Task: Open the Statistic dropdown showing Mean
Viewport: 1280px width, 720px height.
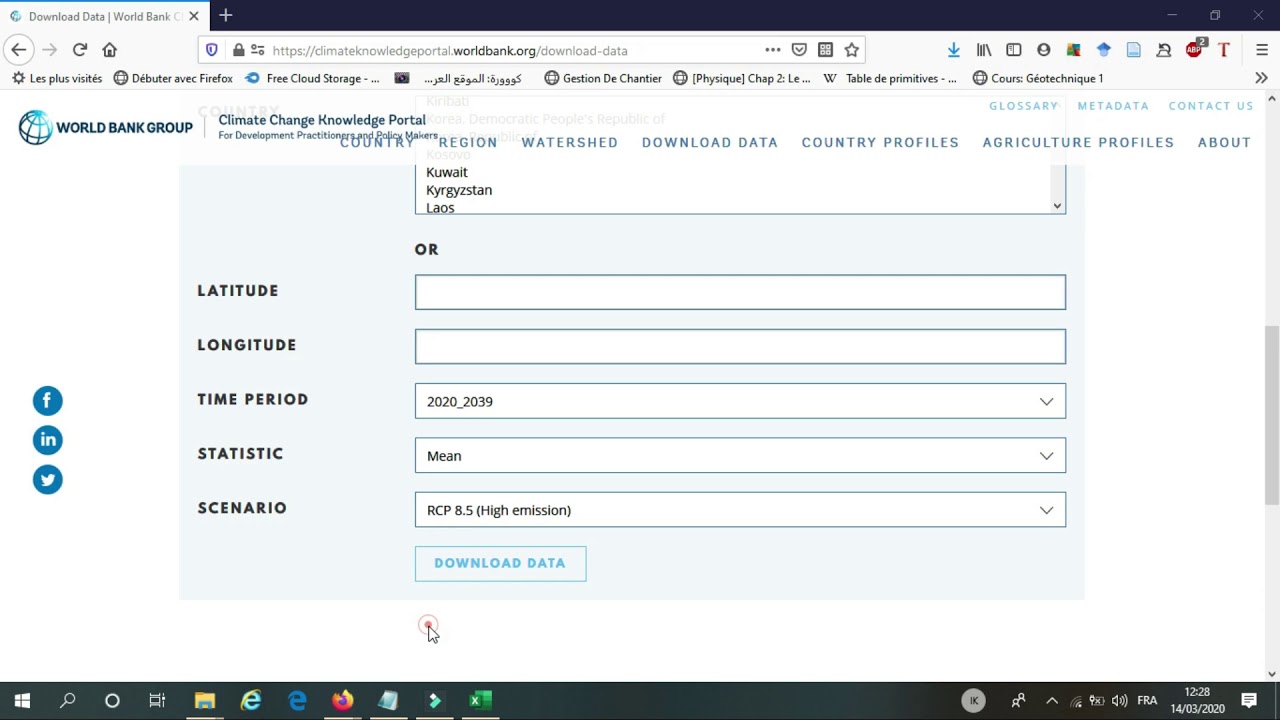Action: [740, 455]
